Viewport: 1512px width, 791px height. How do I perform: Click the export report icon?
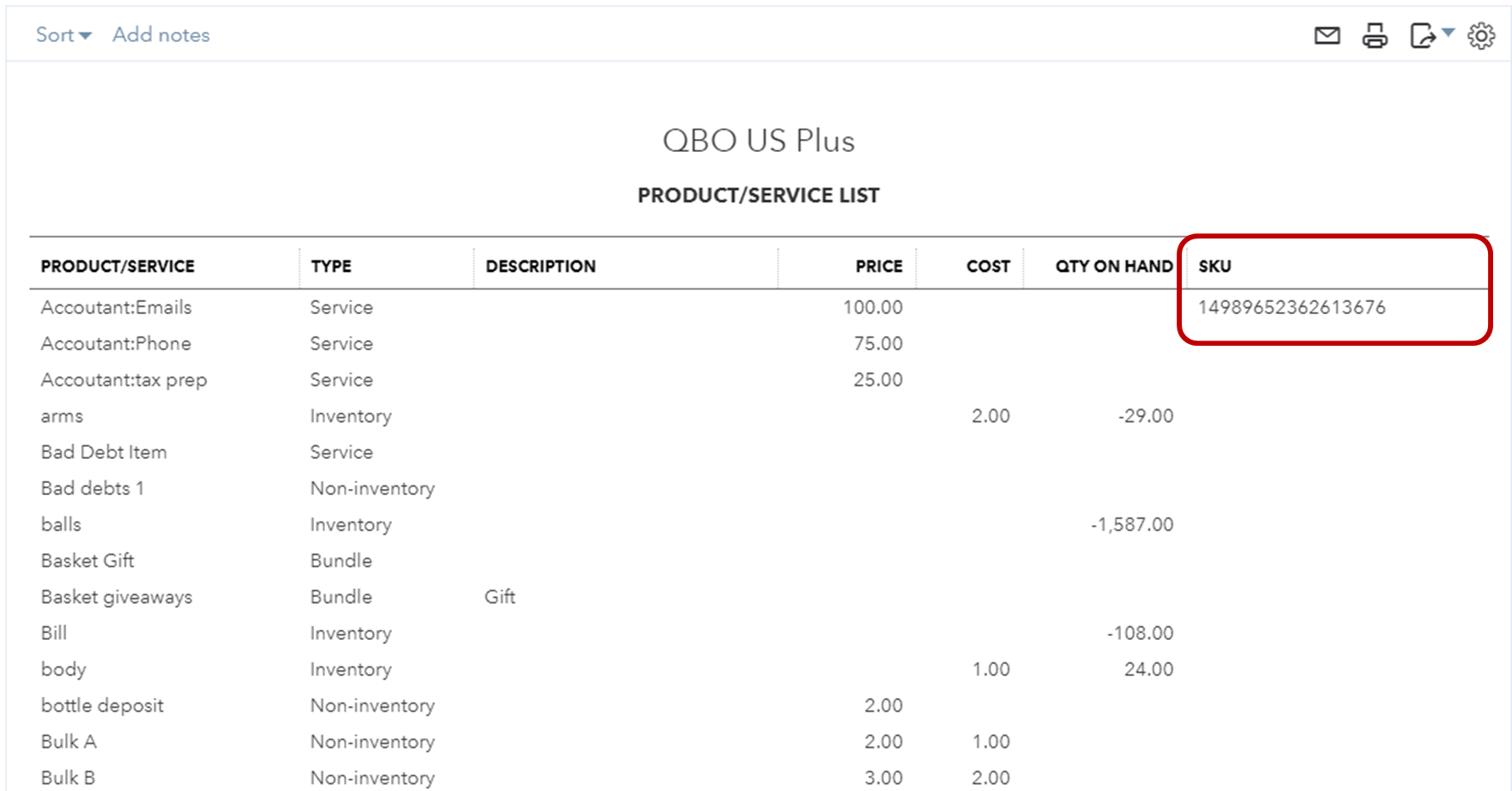1423,35
